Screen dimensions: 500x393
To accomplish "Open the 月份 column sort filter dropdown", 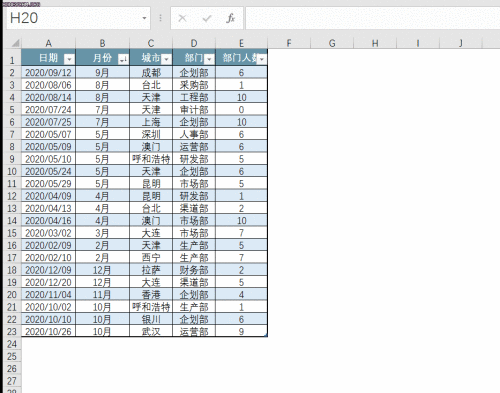I will click(123, 59).
